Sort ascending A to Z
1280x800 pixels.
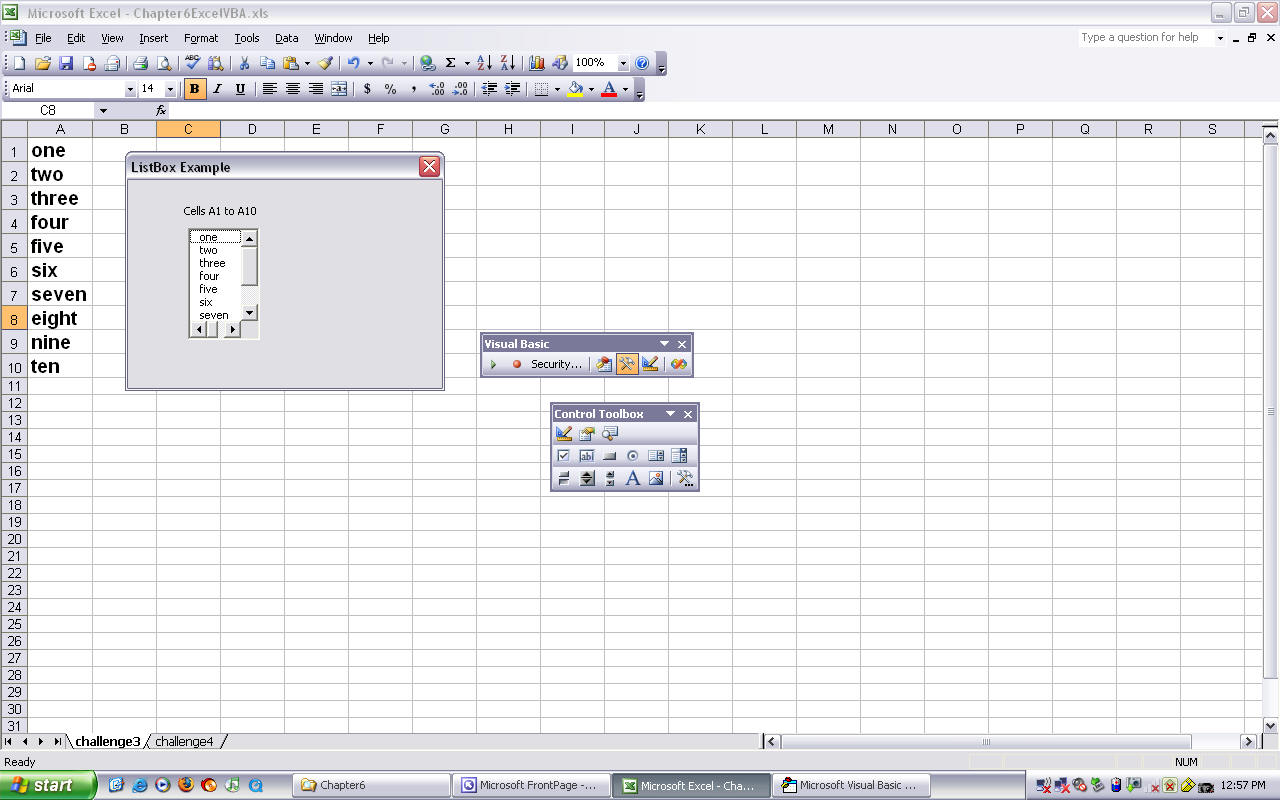pyautogui.click(x=485, y=63)
